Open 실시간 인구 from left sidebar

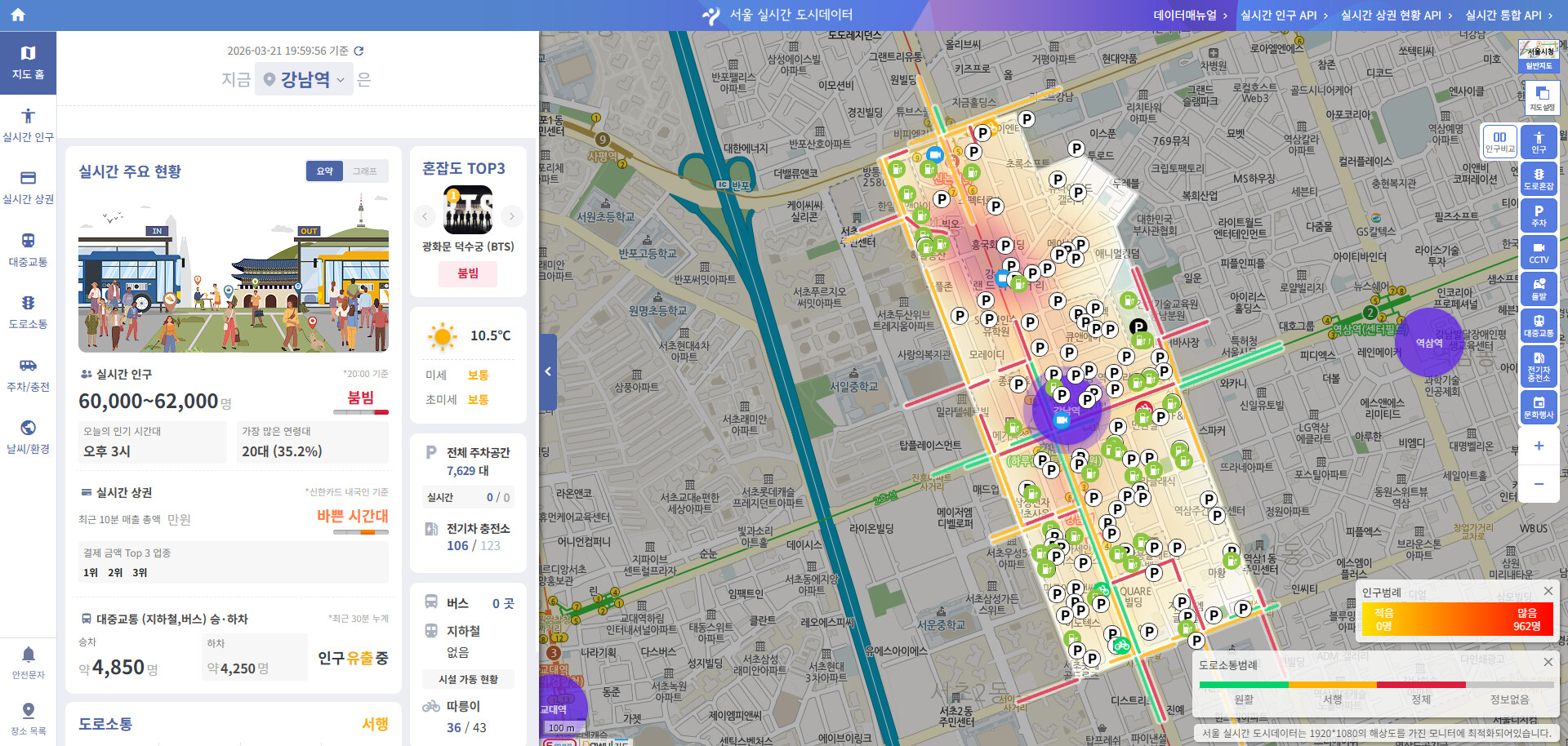pos(28,126)
